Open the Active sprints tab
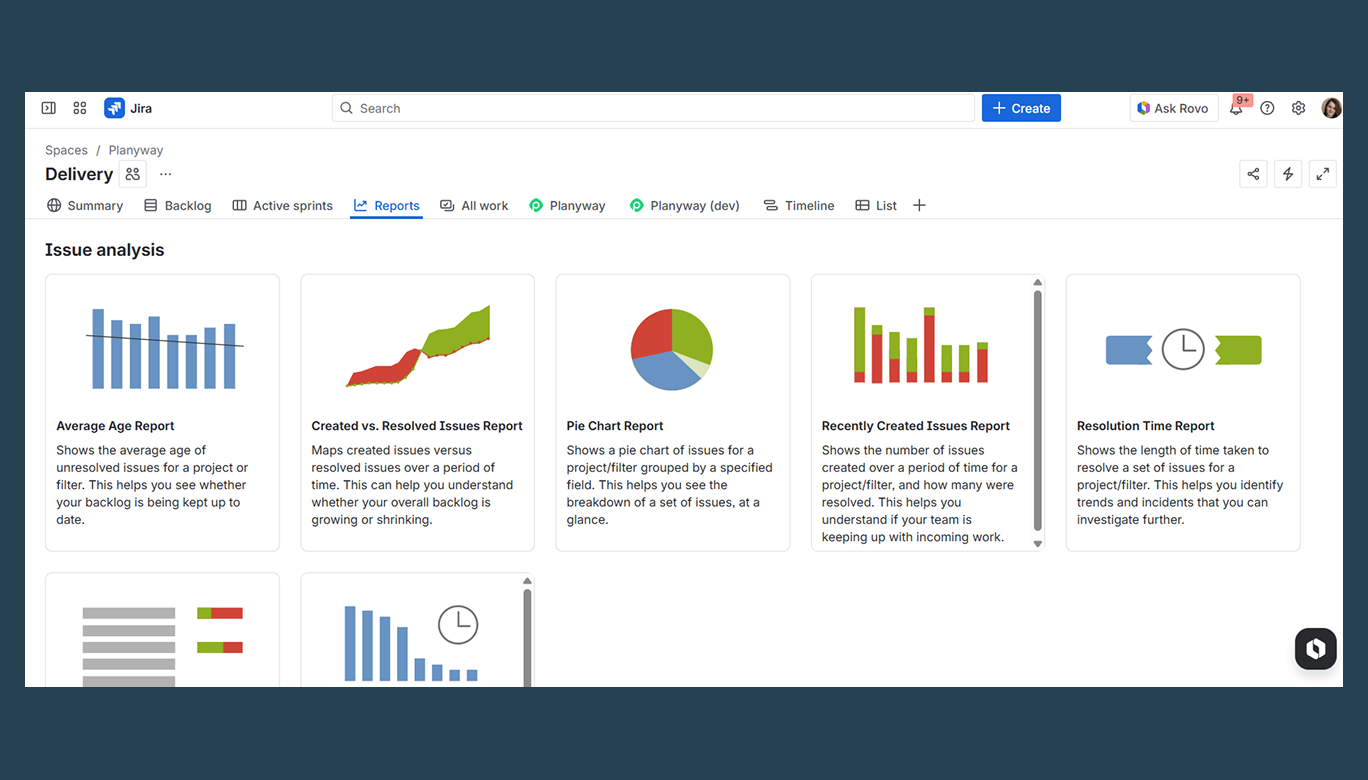The width and height of the screenshot is (1368, 780). tap(283, 205)
